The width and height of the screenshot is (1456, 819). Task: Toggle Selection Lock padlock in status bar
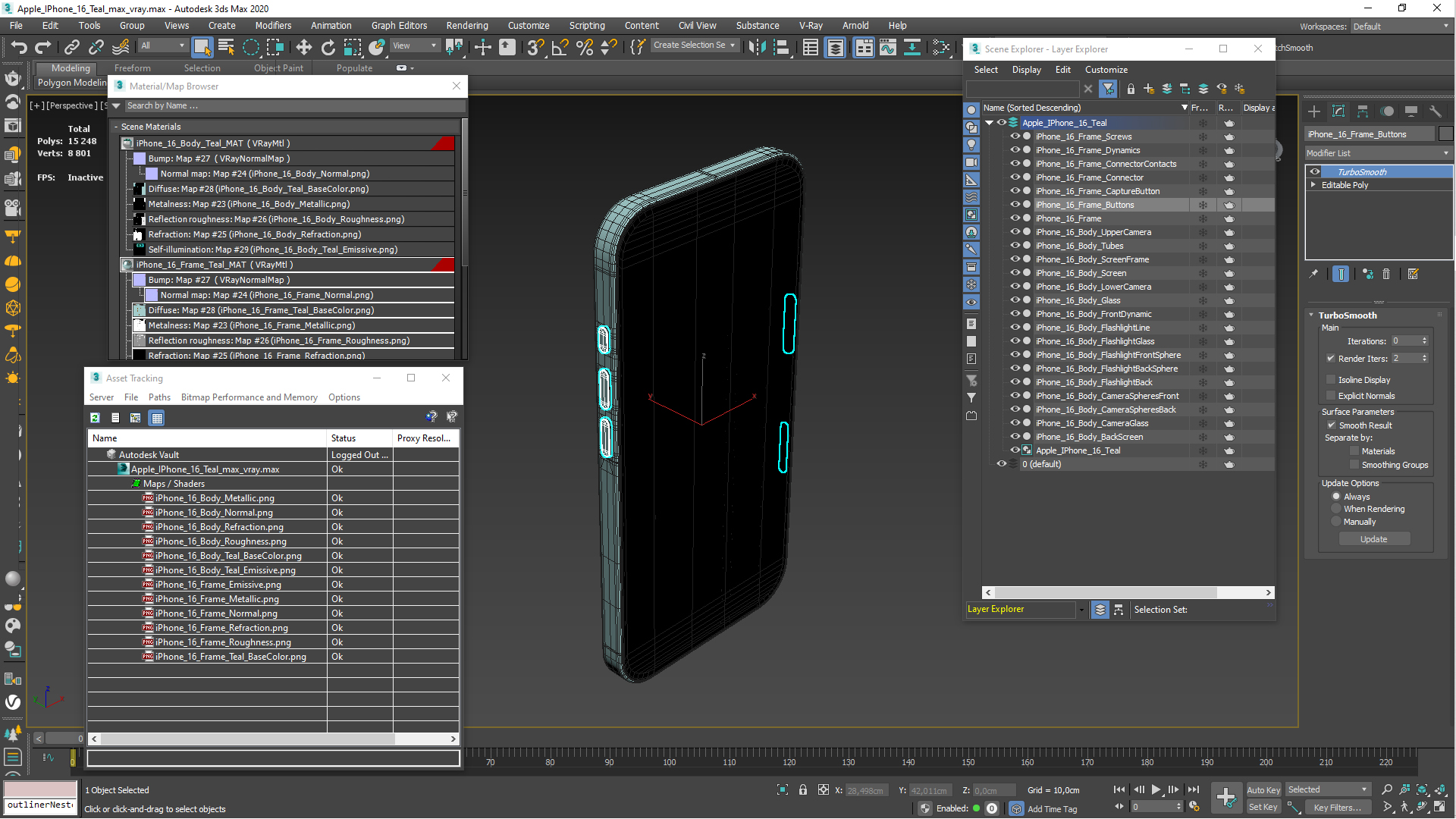[803, 790]
